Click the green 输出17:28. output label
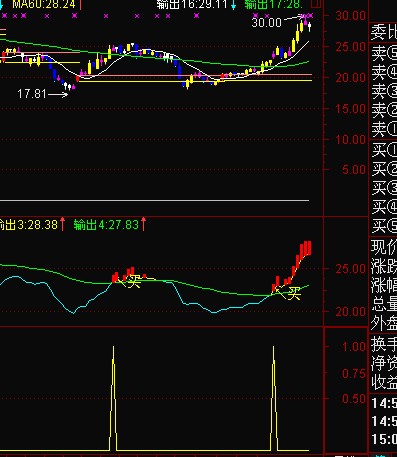The width and height of the screenshot is (397, 457). tap(273, 4)
